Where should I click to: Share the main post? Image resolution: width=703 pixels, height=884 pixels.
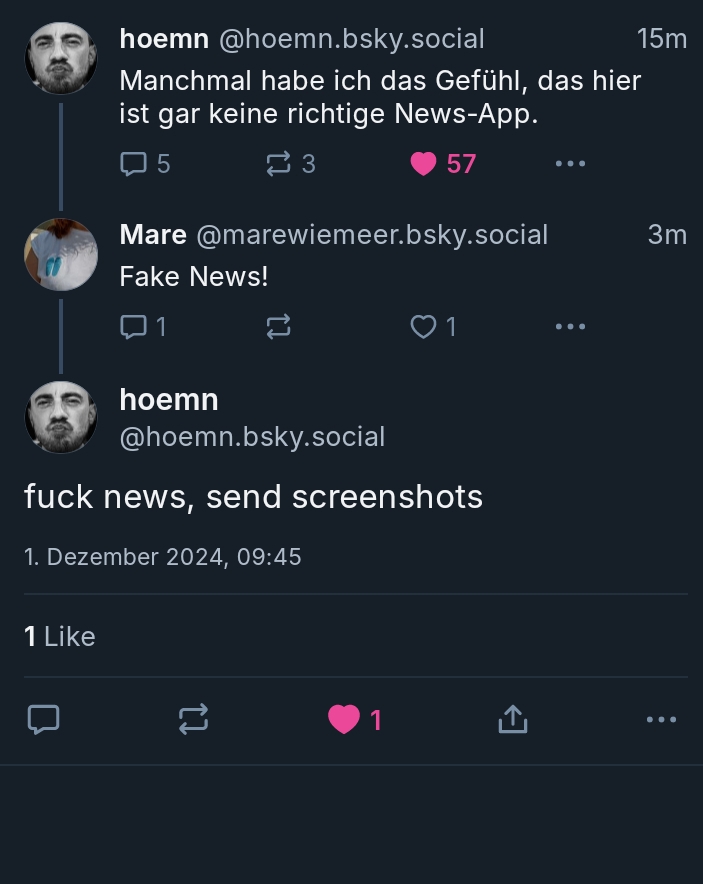coord(512,719)
